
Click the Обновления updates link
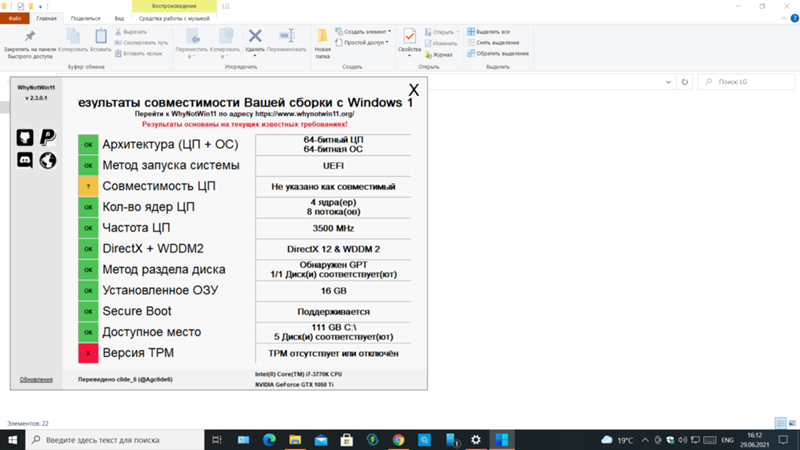click(x=36, y=379)
